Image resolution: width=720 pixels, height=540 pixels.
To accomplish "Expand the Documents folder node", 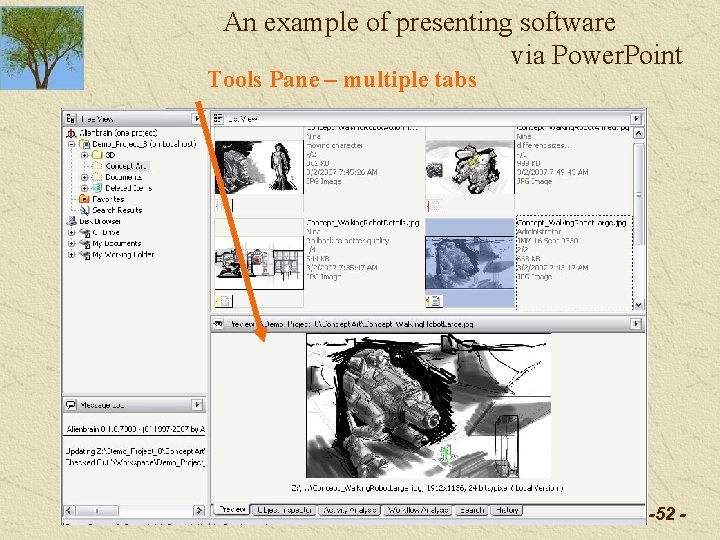I will pos(84,177).
